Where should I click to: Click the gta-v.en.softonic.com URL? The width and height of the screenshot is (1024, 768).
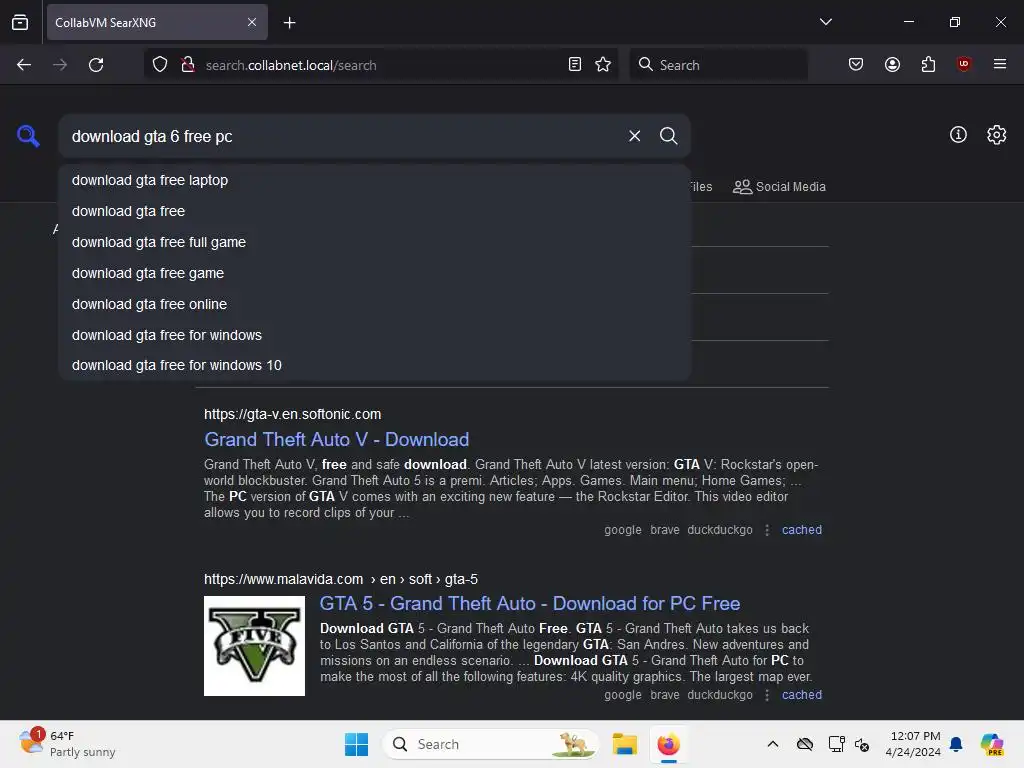coord(293,414)
